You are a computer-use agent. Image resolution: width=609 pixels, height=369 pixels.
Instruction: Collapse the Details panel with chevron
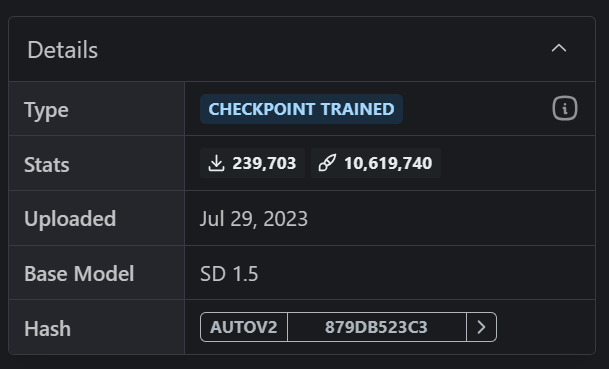coord(559,49)
